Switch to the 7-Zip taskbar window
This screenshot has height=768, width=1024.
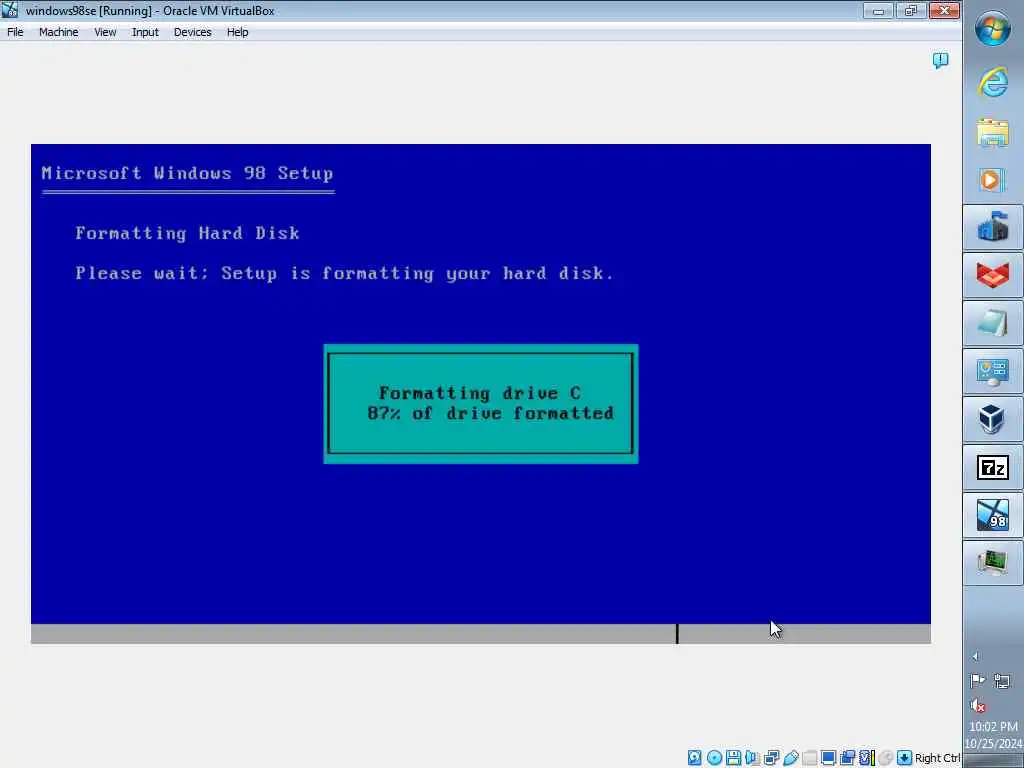click(x=993, y=468)
